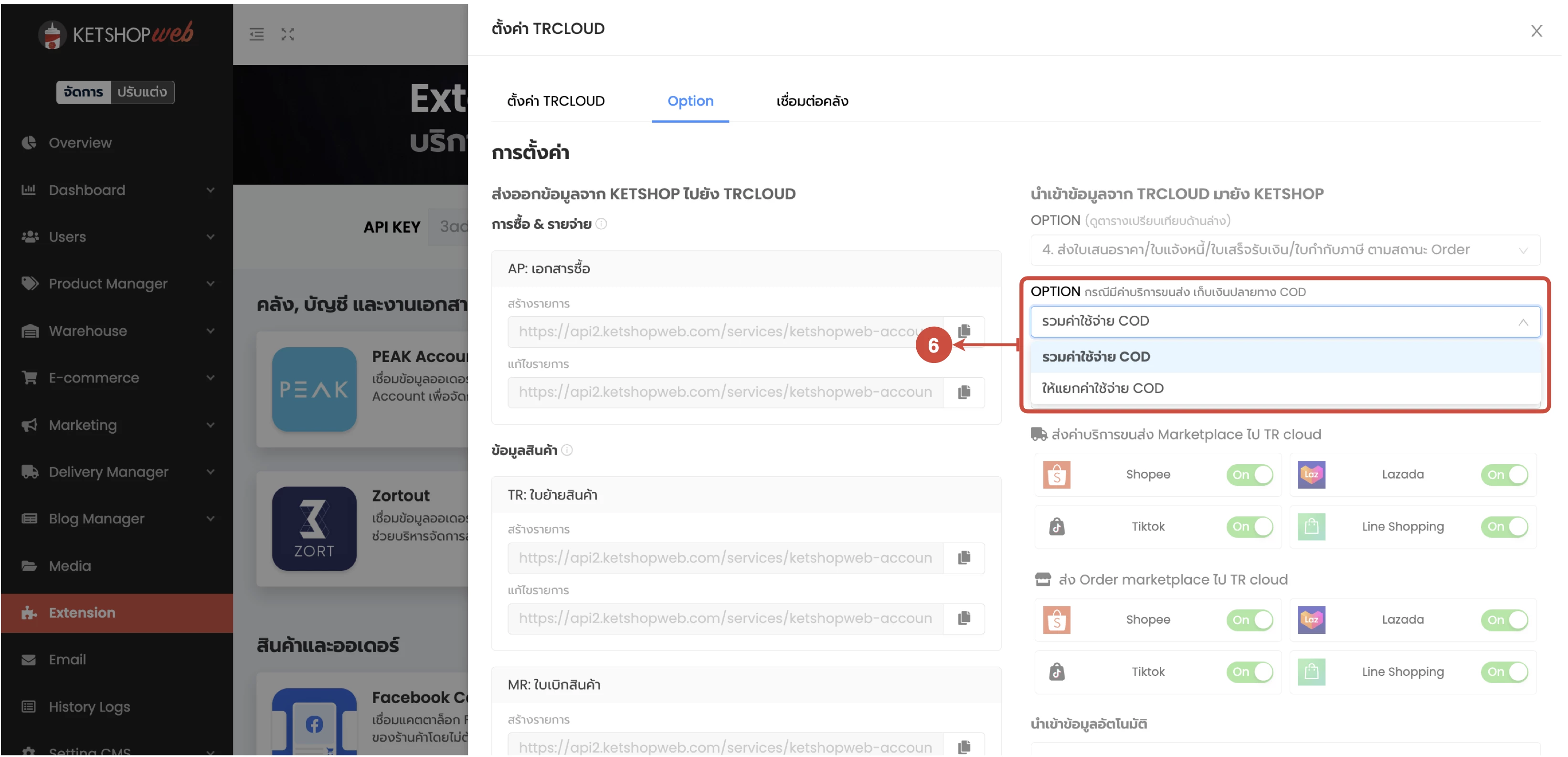Click the API KEY field

pyautogui.click(x=448, y=227)
